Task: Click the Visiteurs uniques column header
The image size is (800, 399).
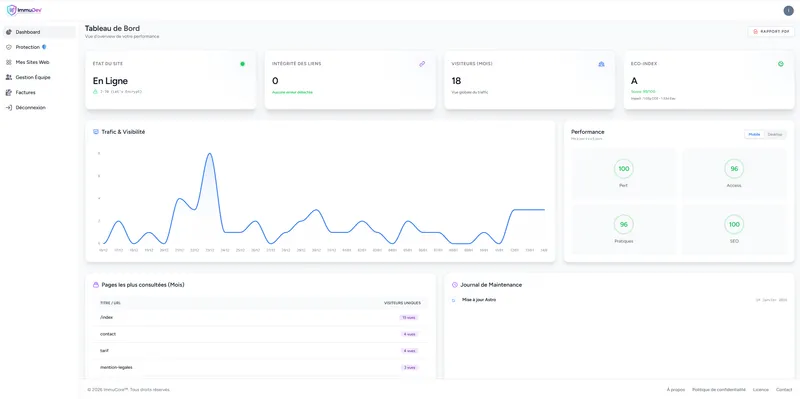Action: (x=403, y=303)
